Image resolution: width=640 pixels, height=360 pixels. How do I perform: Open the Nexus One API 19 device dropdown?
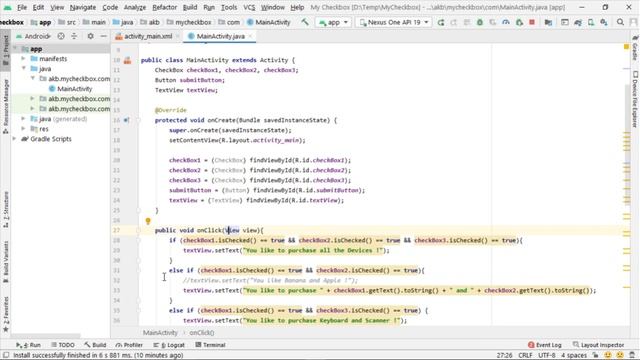tap(394, 22)
